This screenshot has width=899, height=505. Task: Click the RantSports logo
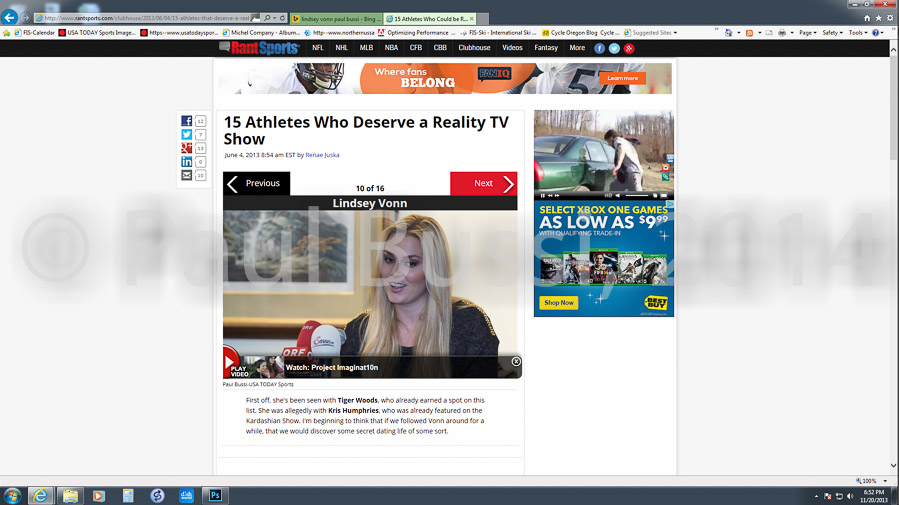point(260,48)
